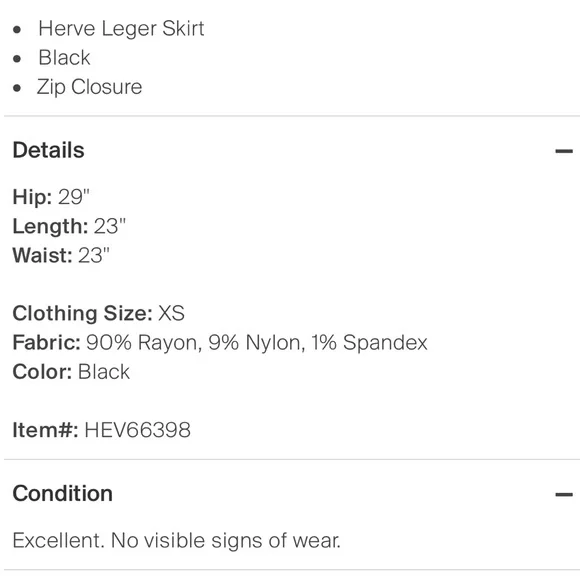Click the Fabric composition line
The width and height of the screenshot is (580, 580).
point(220,343)
